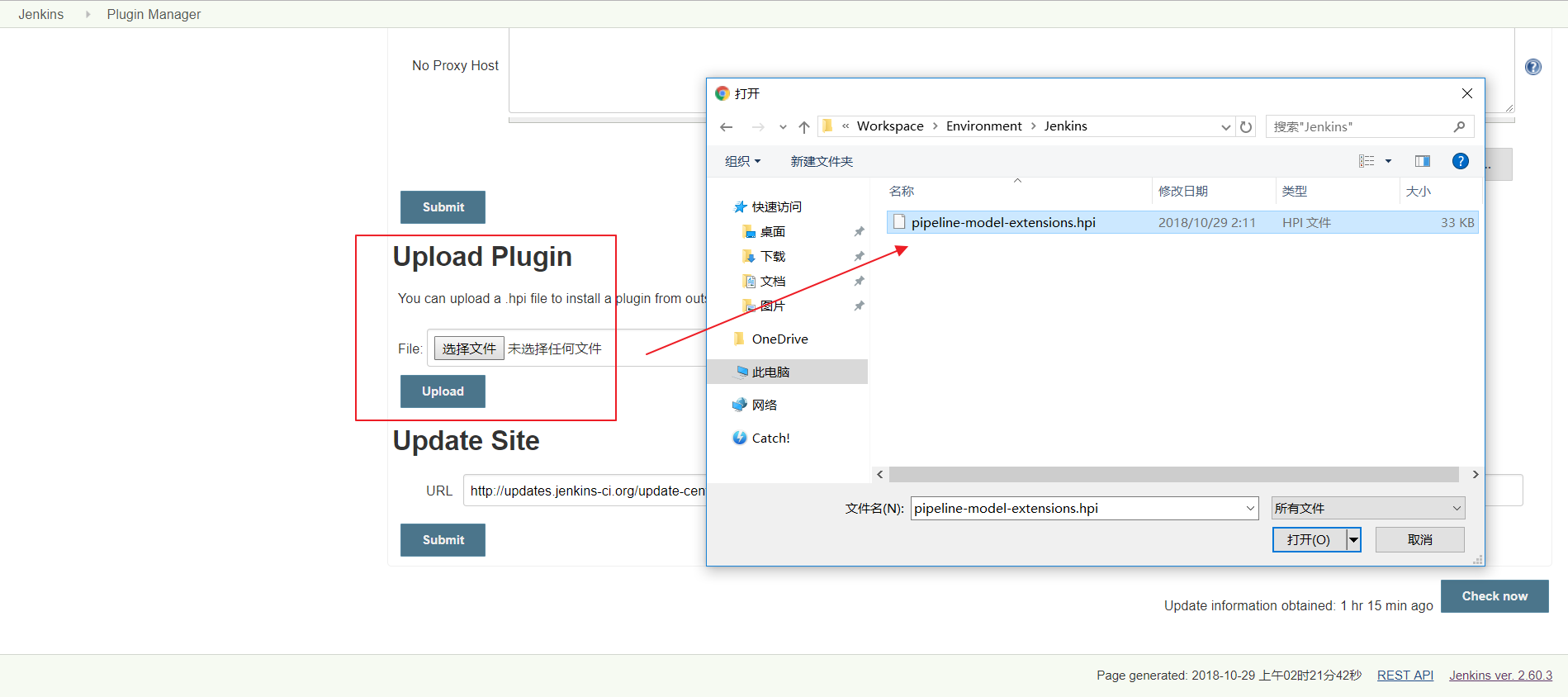Click the horizontal scrollbar track
Screen dimensions: 1568x697
point(1174,474)
